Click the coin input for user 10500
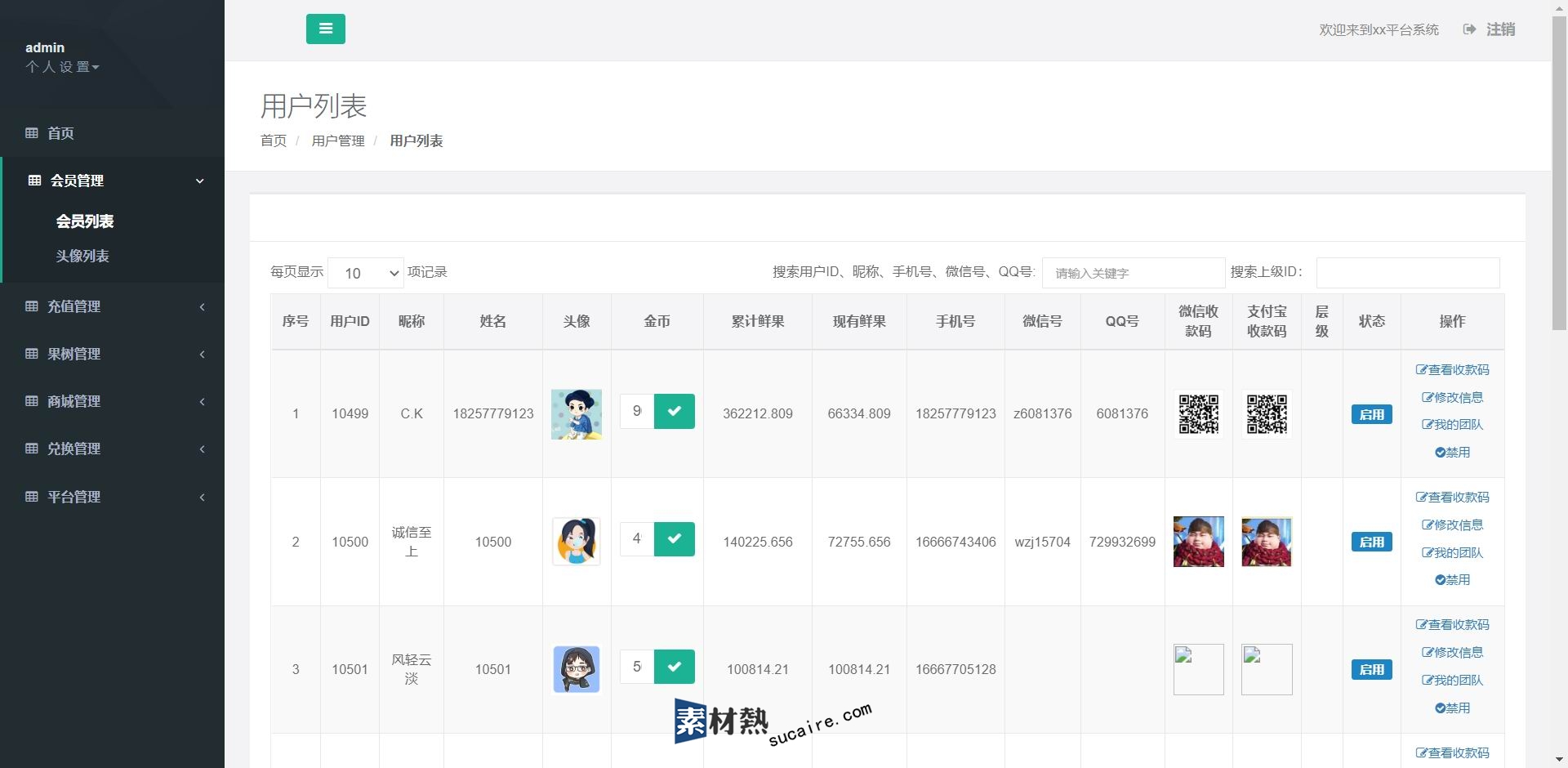The width and height of the screenshot is (1568, 768). (x=637, y=538)
